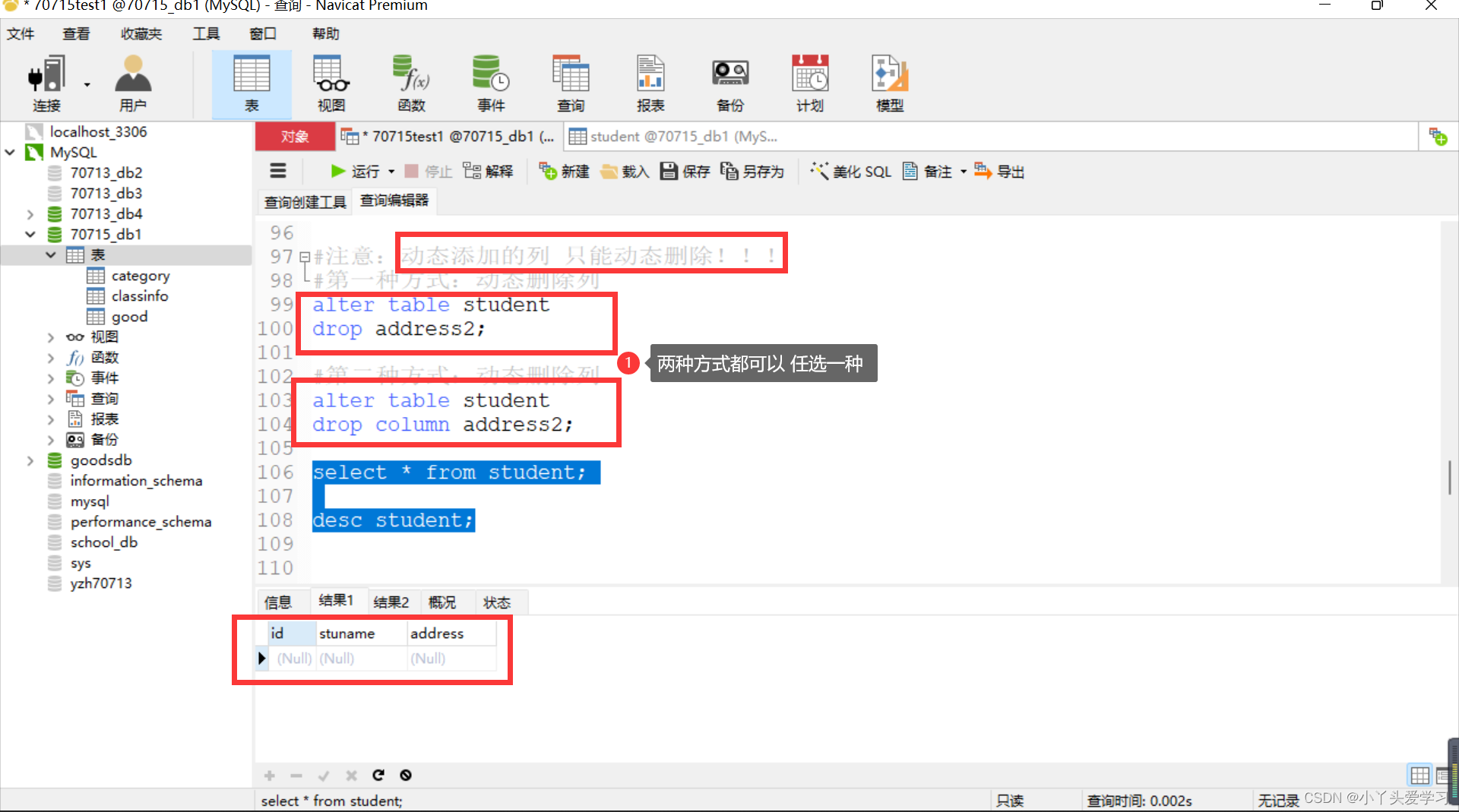Run the query with 运行 button
The height and width of the screenshot is (812, 1459).
tap(355, 172)
